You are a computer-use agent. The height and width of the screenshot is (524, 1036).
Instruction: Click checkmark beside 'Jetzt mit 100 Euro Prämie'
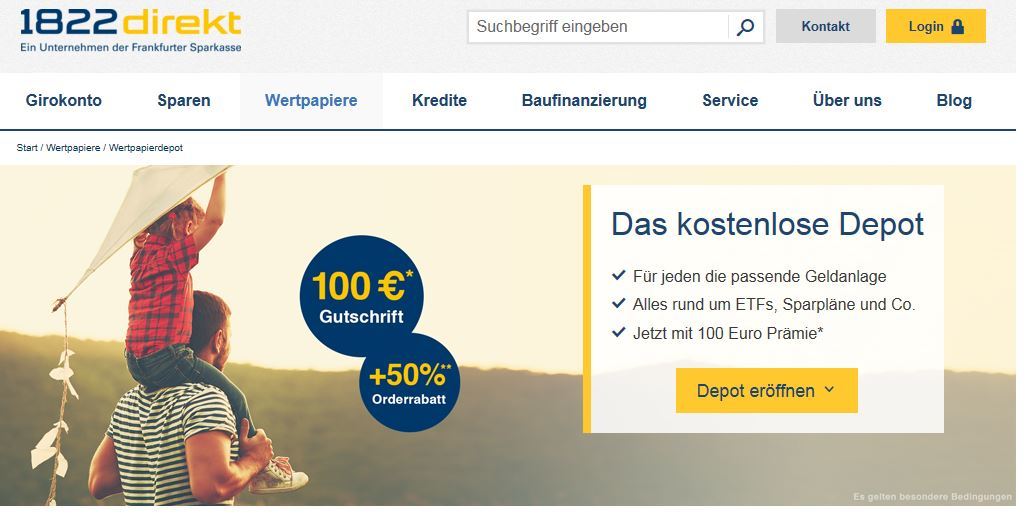coord(618,332)
